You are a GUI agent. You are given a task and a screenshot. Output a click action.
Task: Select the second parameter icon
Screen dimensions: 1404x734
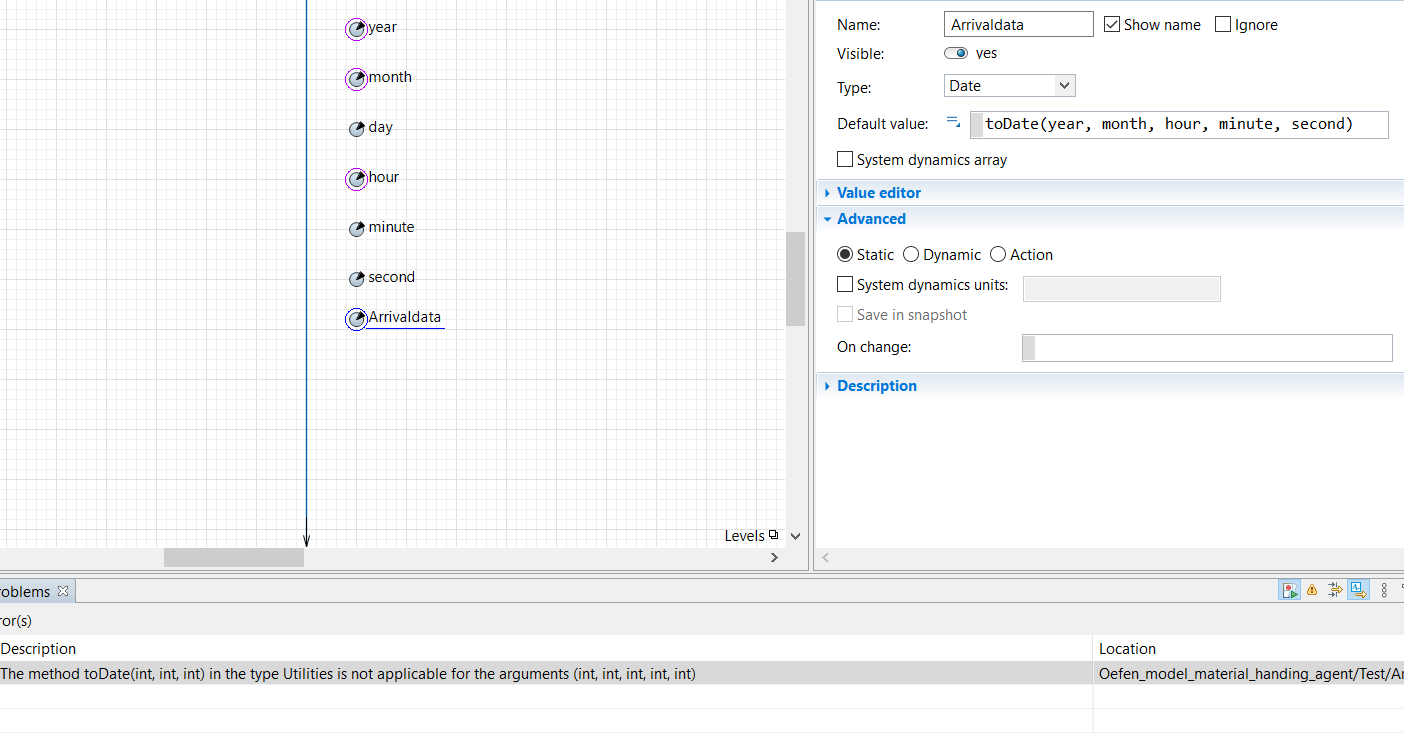click(x=357, y=279)
